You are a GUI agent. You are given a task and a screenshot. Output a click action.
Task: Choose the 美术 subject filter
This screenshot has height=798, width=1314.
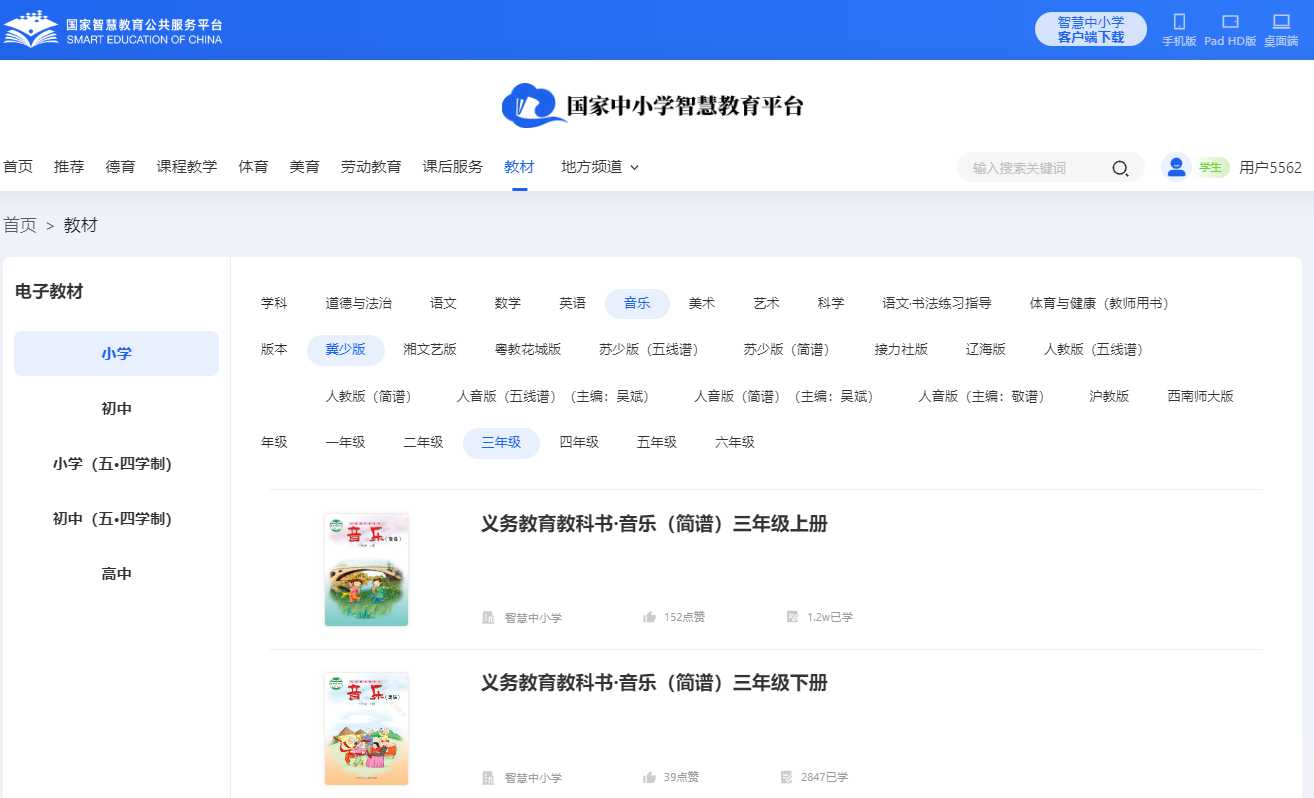(x=701, y=303)
